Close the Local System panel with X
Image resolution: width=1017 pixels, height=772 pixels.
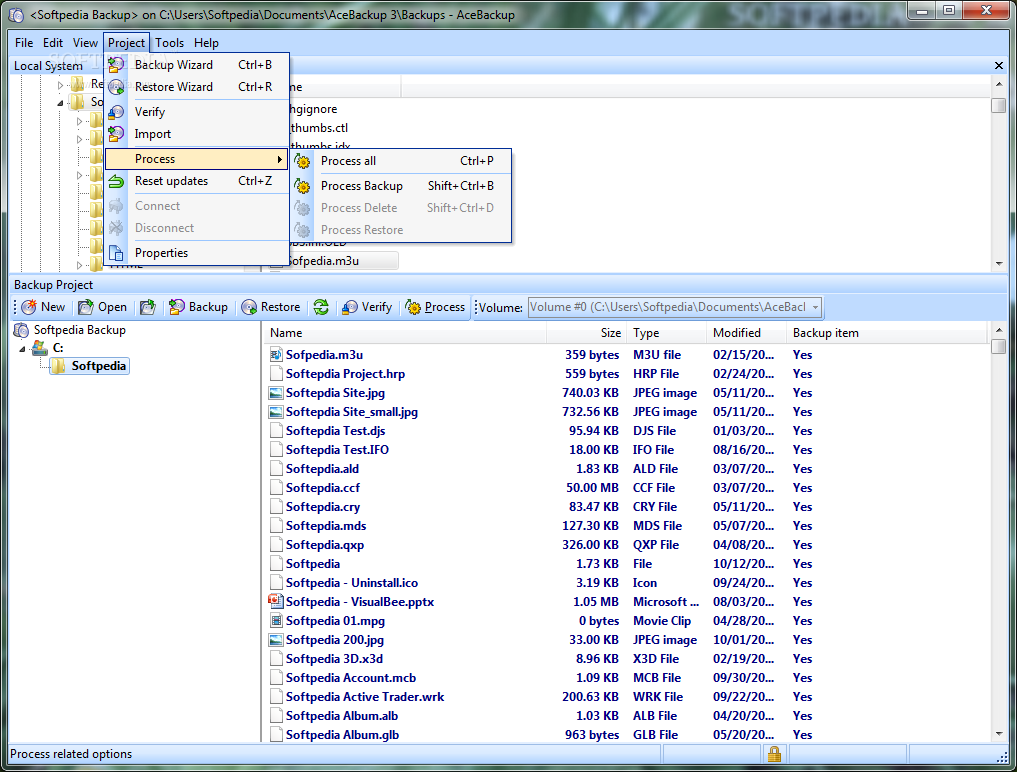999,66
